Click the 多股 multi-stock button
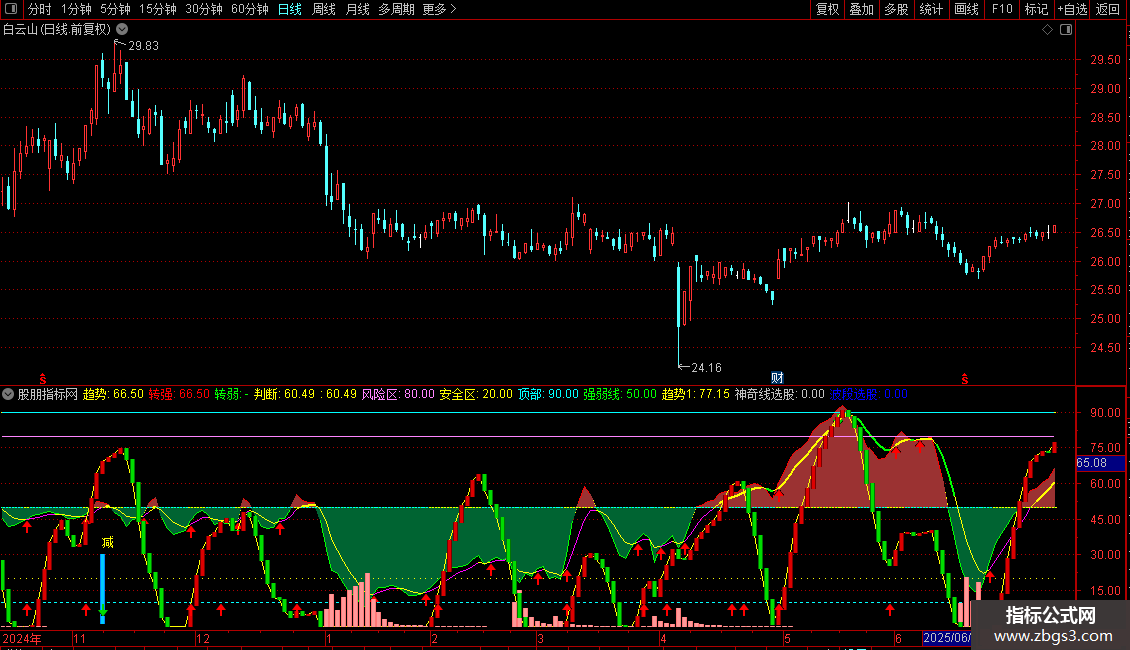This screenshot has height=650, width=1130. tap(896, 9)
